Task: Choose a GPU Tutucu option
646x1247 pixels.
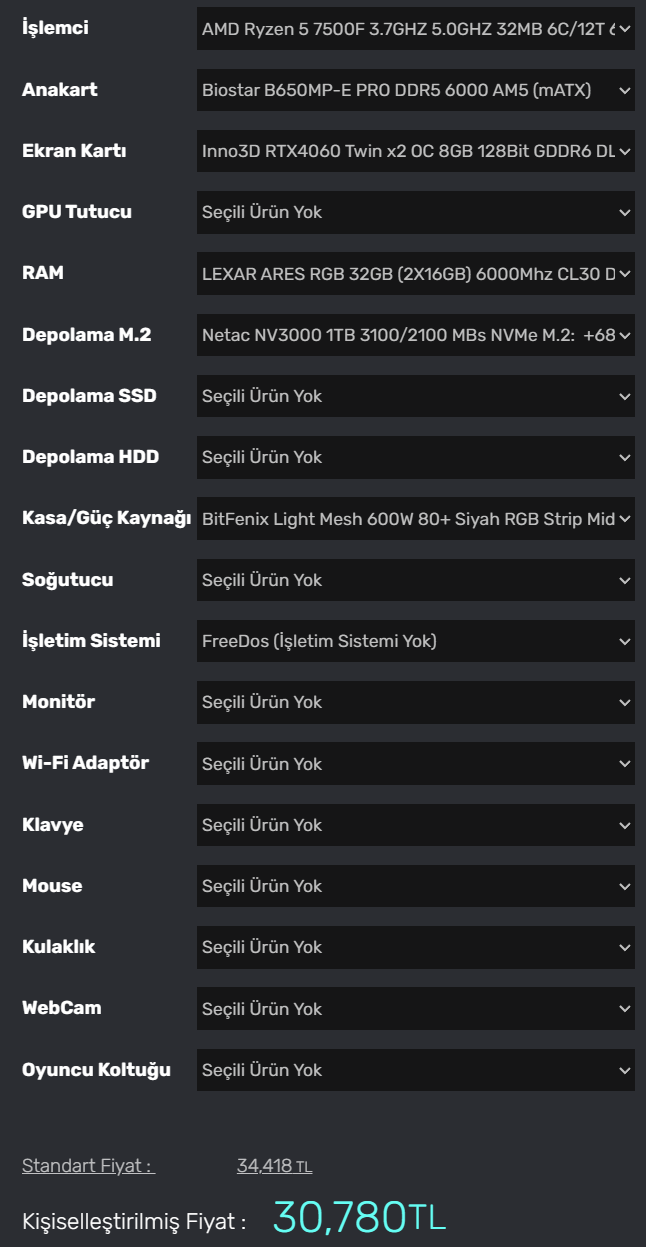Action: [415, 213]
